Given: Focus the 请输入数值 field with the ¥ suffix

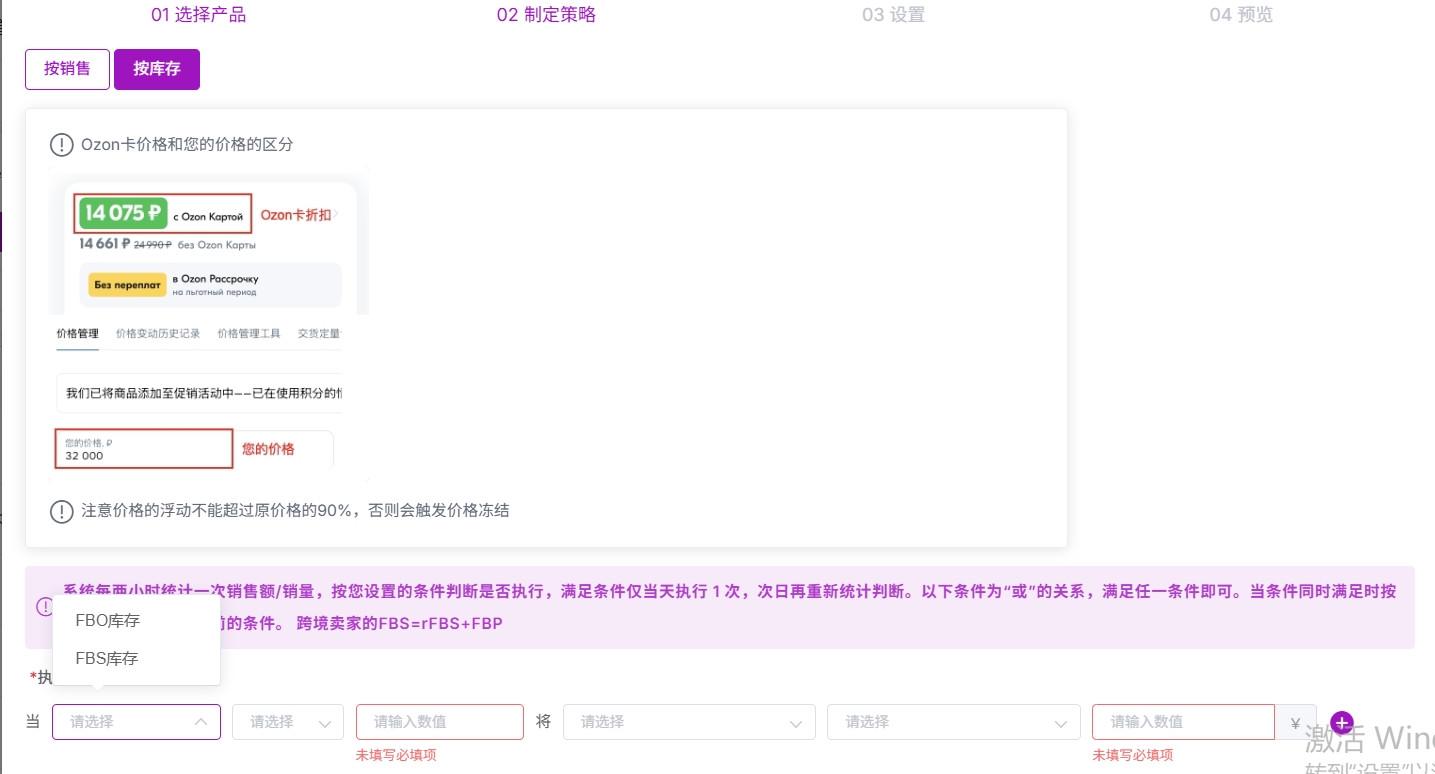Looking at the screenshot, I should (x=1183, y=722).
